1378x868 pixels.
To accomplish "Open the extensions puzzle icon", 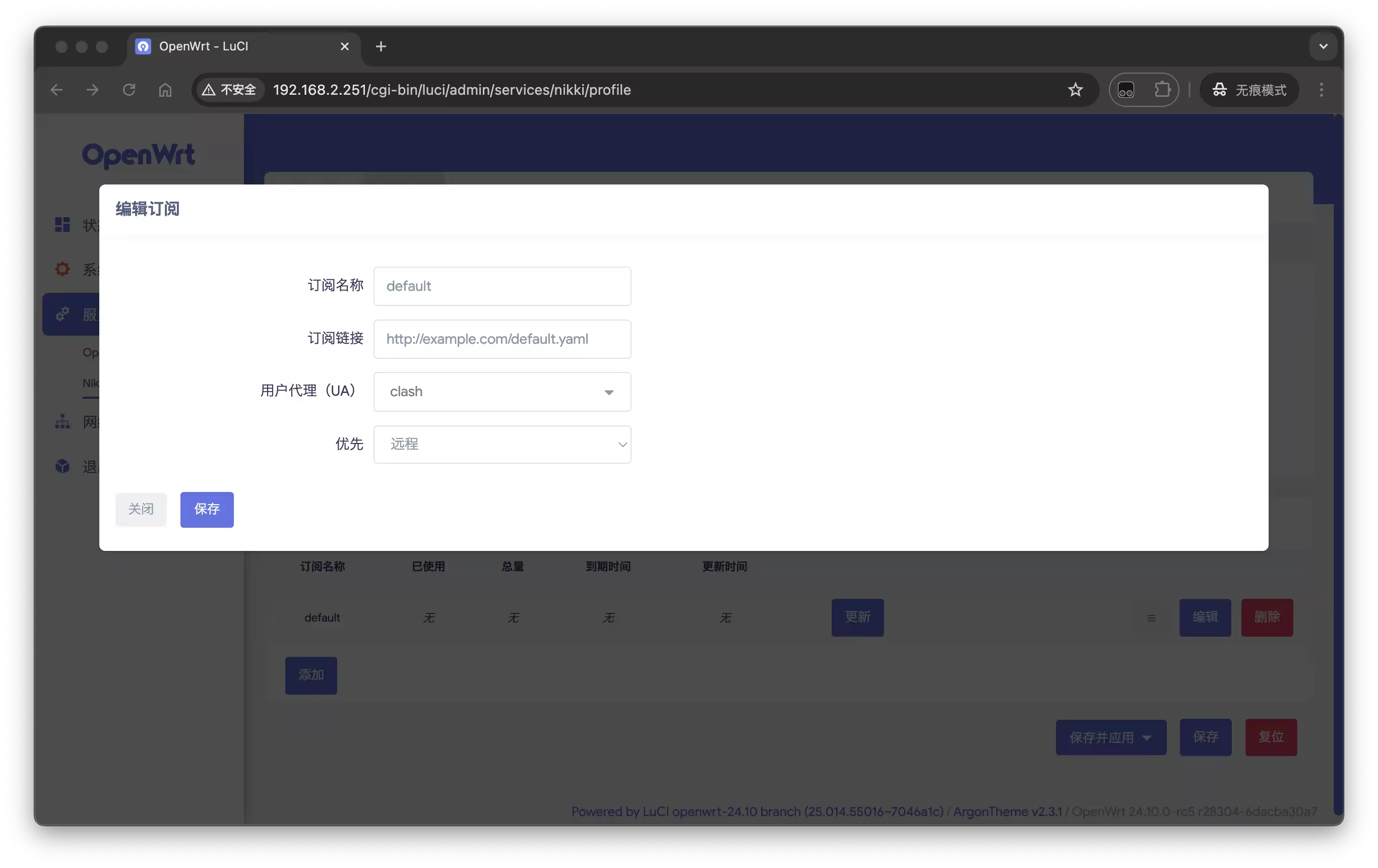I will [x=1162, y=90].
